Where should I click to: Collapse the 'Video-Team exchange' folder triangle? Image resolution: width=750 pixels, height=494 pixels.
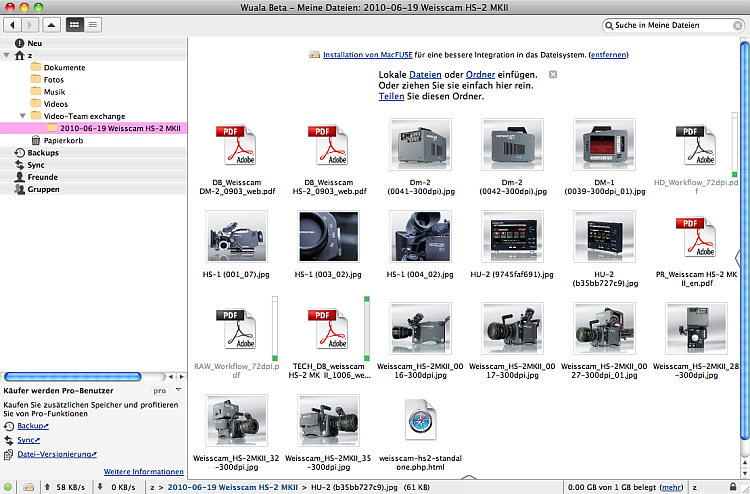(x=22, y=116)
